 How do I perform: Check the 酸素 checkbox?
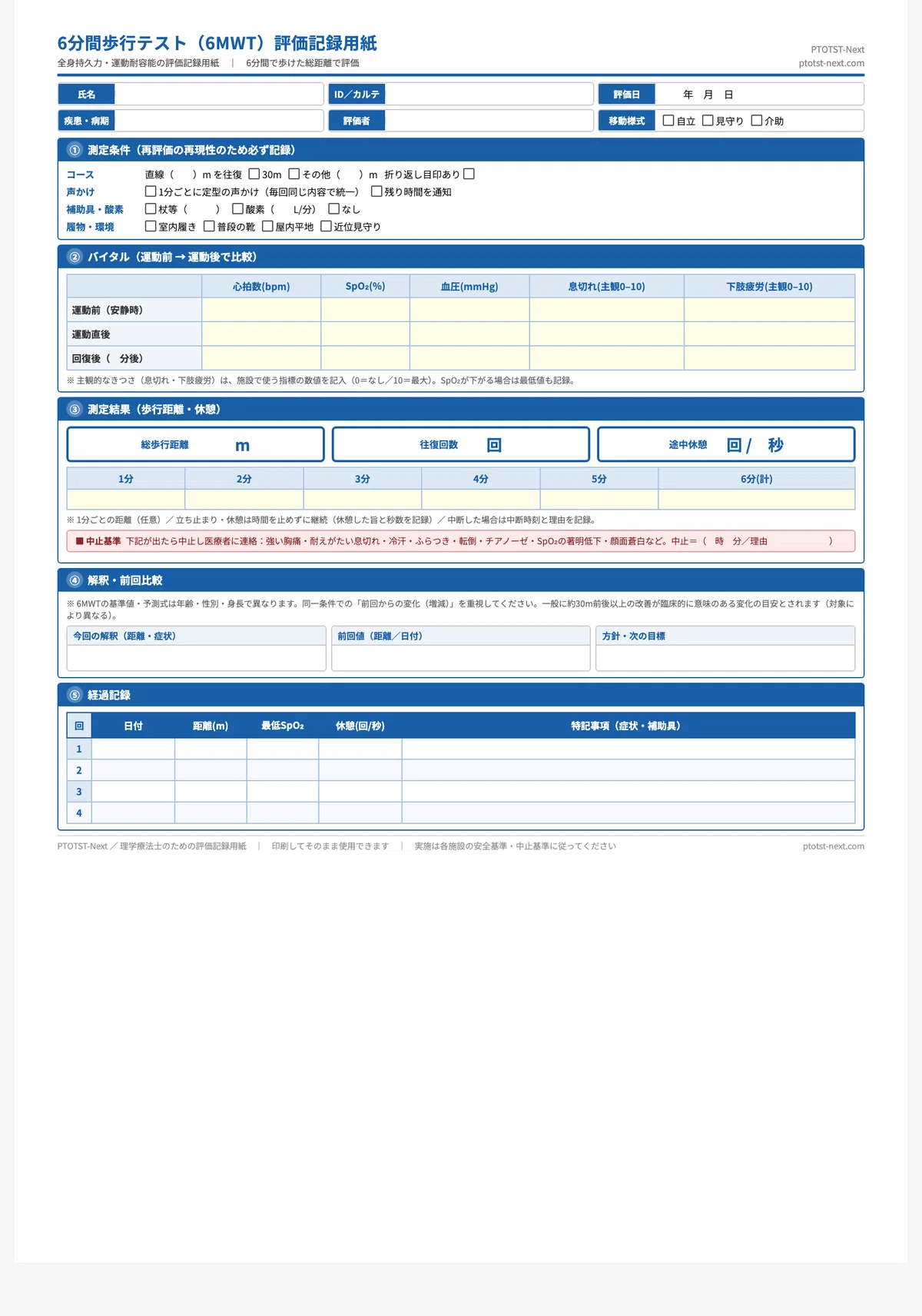pyautogui.click(x=237, y=209)
